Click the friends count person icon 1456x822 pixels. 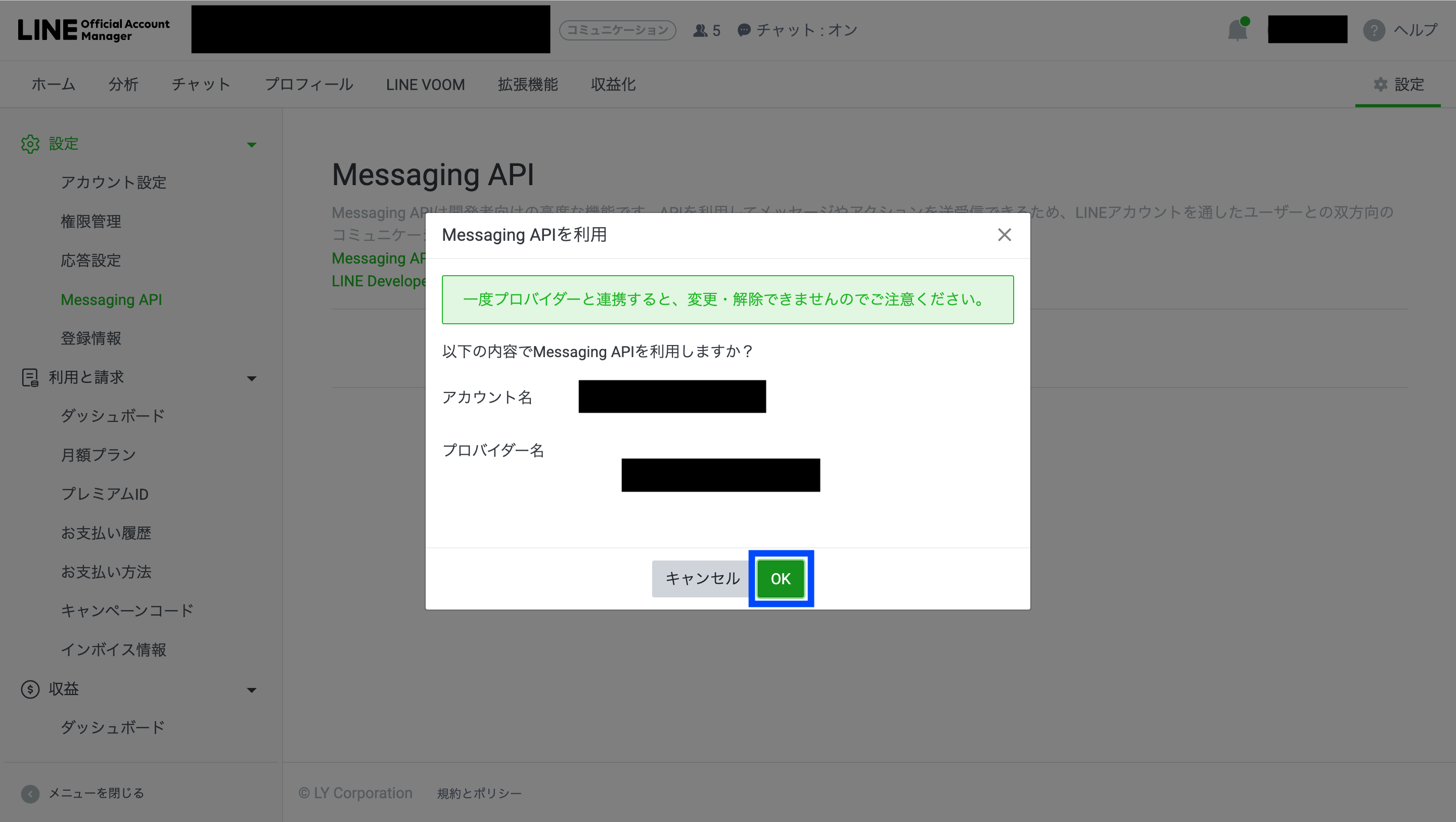(x=700, y=30)
